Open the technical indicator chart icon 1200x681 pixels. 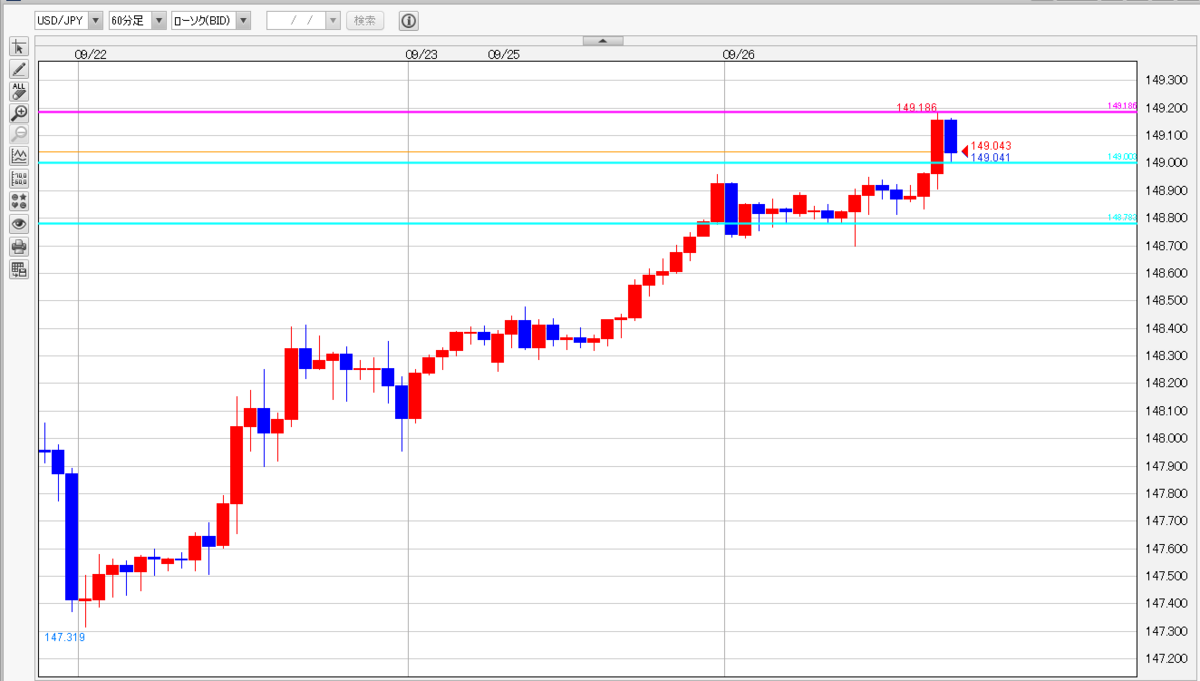(19, 156)
